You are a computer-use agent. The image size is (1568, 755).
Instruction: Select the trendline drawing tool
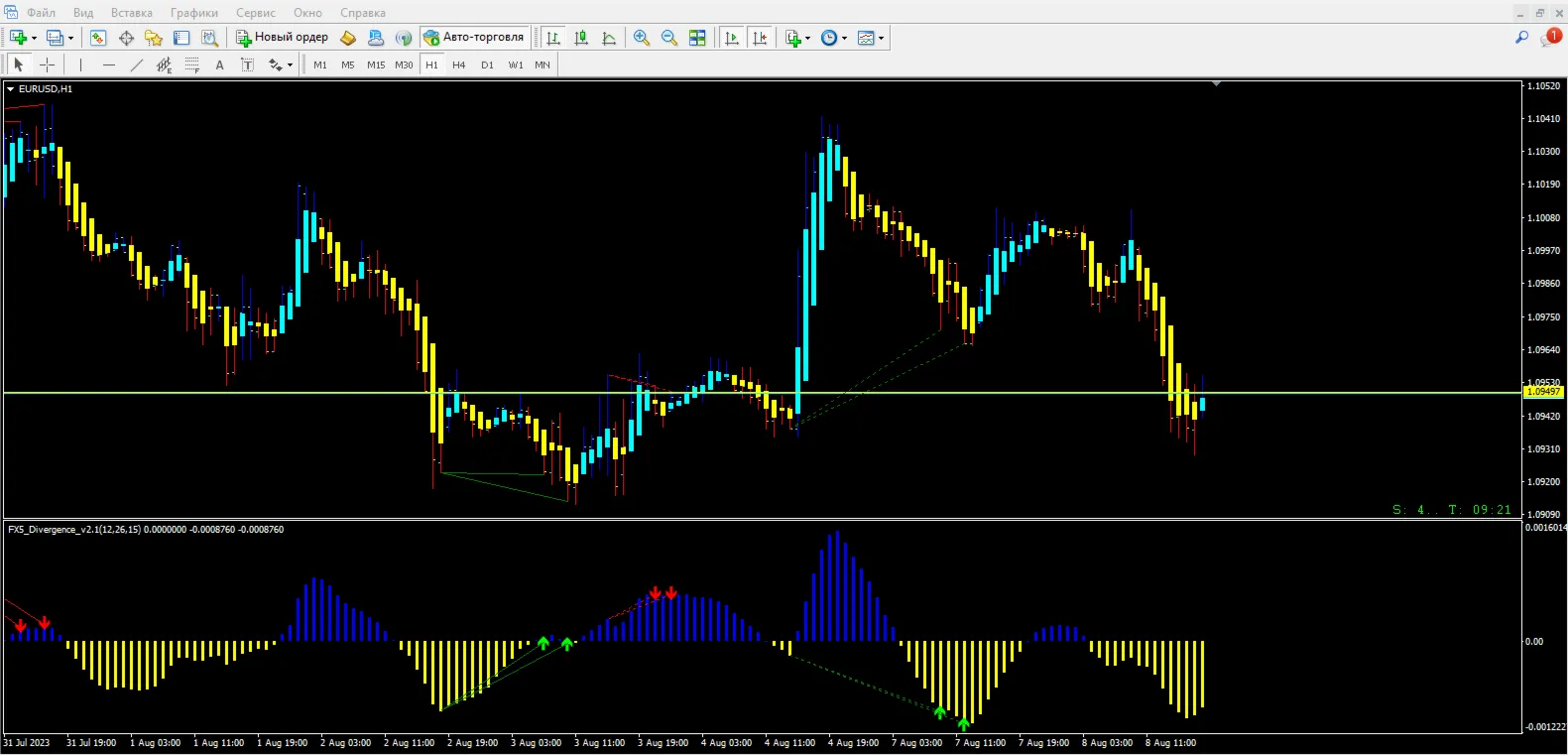click(x=137, y=64)
